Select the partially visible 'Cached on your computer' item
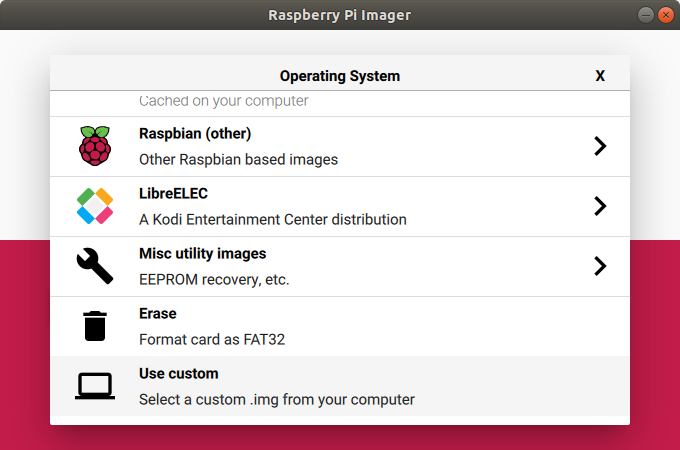 click(x=340, y=104)
